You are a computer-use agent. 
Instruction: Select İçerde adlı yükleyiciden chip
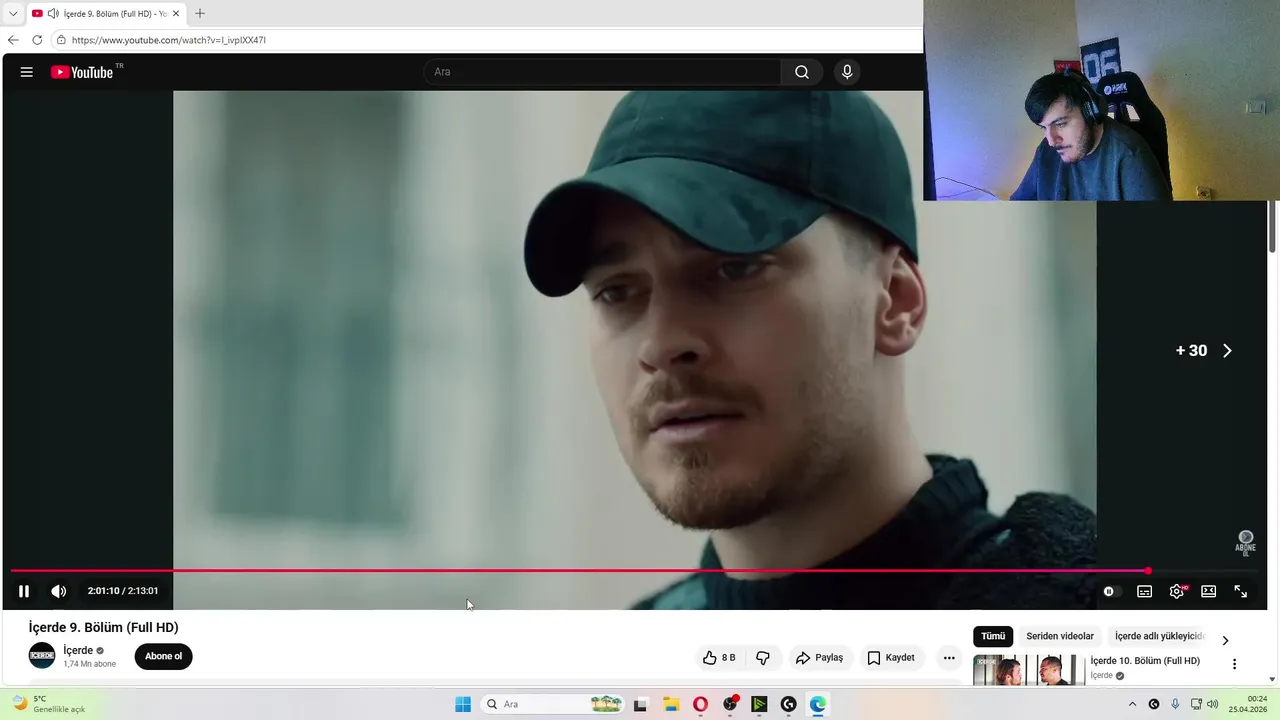[x=1160, y=636]
